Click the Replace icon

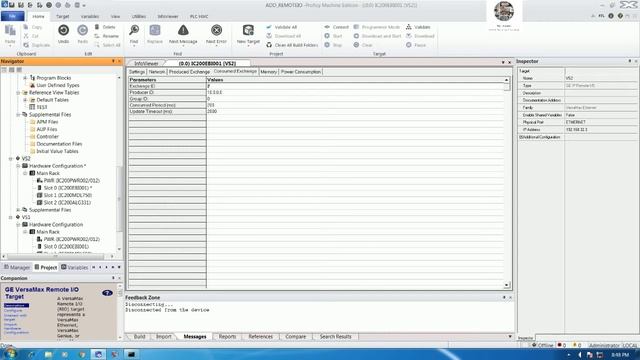click(155, 30)
